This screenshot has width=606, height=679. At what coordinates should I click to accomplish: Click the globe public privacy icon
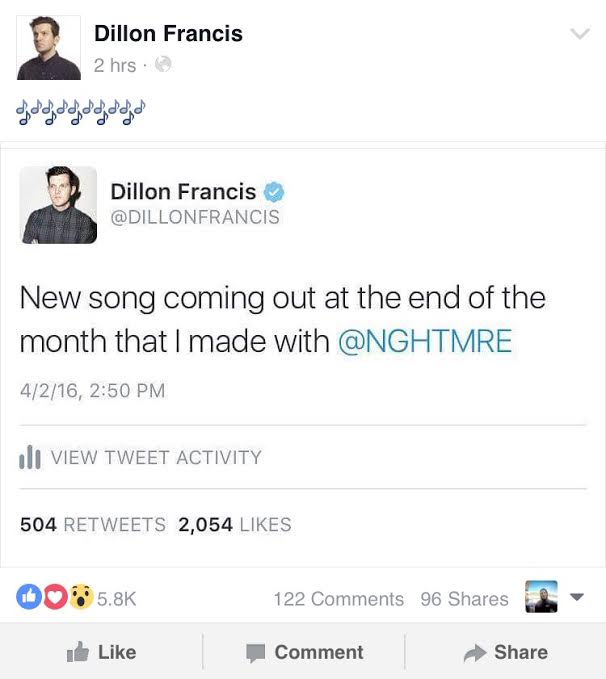tap(163, 64)
